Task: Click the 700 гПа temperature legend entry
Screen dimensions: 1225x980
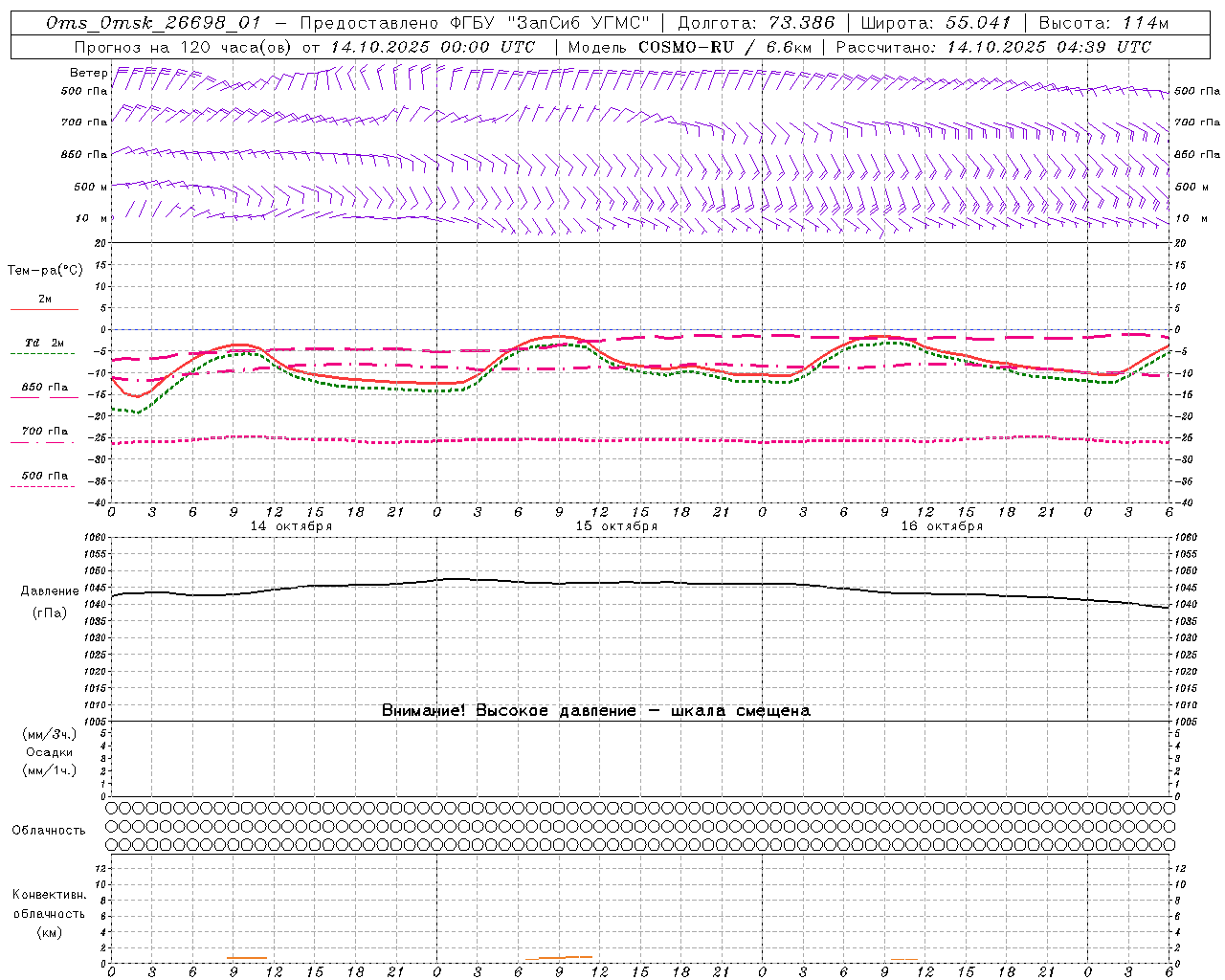Action: coord(45,431)
